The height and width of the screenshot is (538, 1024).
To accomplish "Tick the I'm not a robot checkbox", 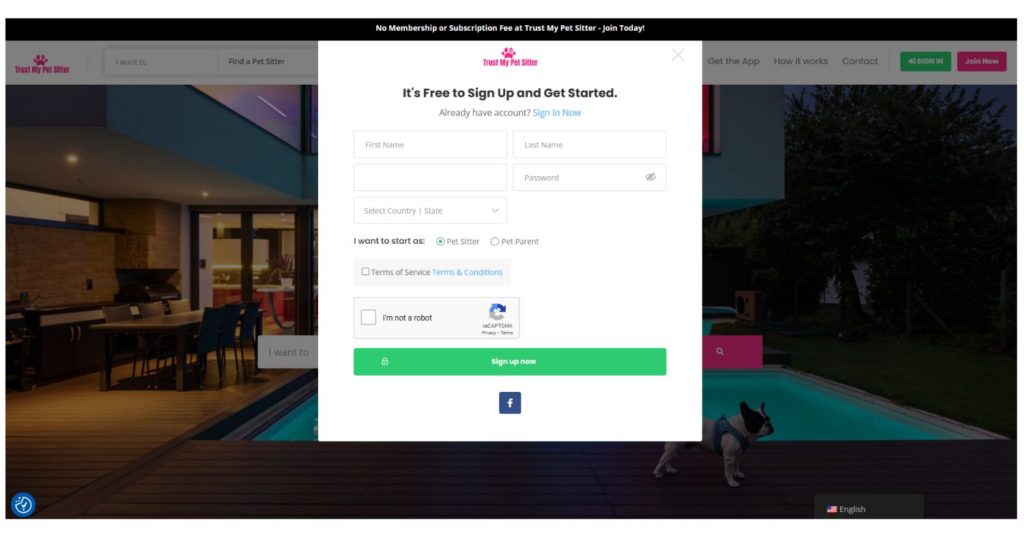I will click(368, 317).
